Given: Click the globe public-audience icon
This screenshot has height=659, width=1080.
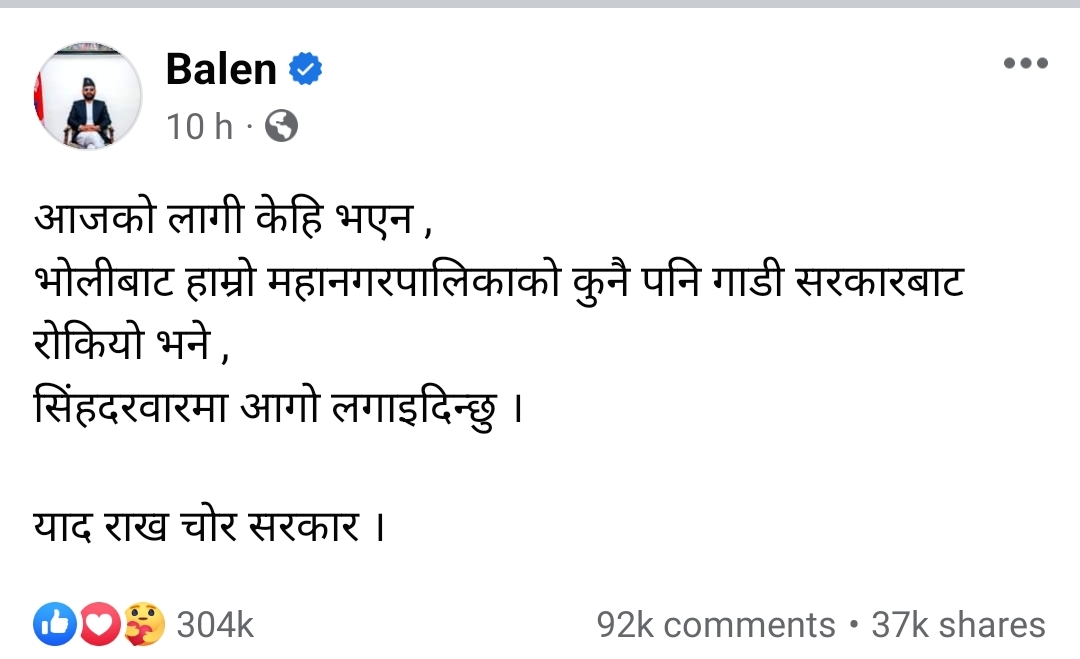Looking at the screenshot, I should pos(281,127).
